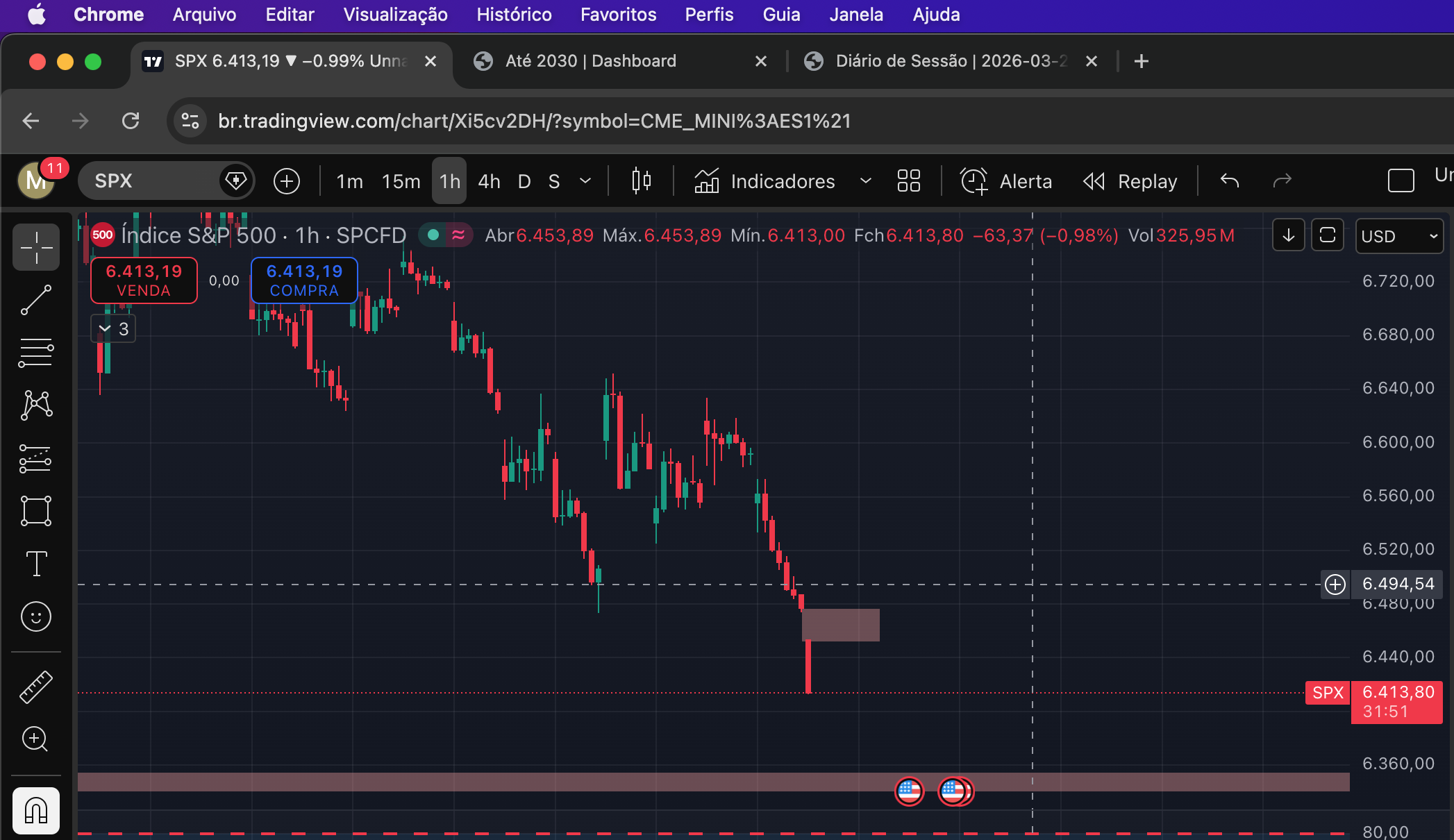Open the emoji icons tool
The width and height of the screenshot is (1454, 840).
pyautogui.click(x=36, y=616)
